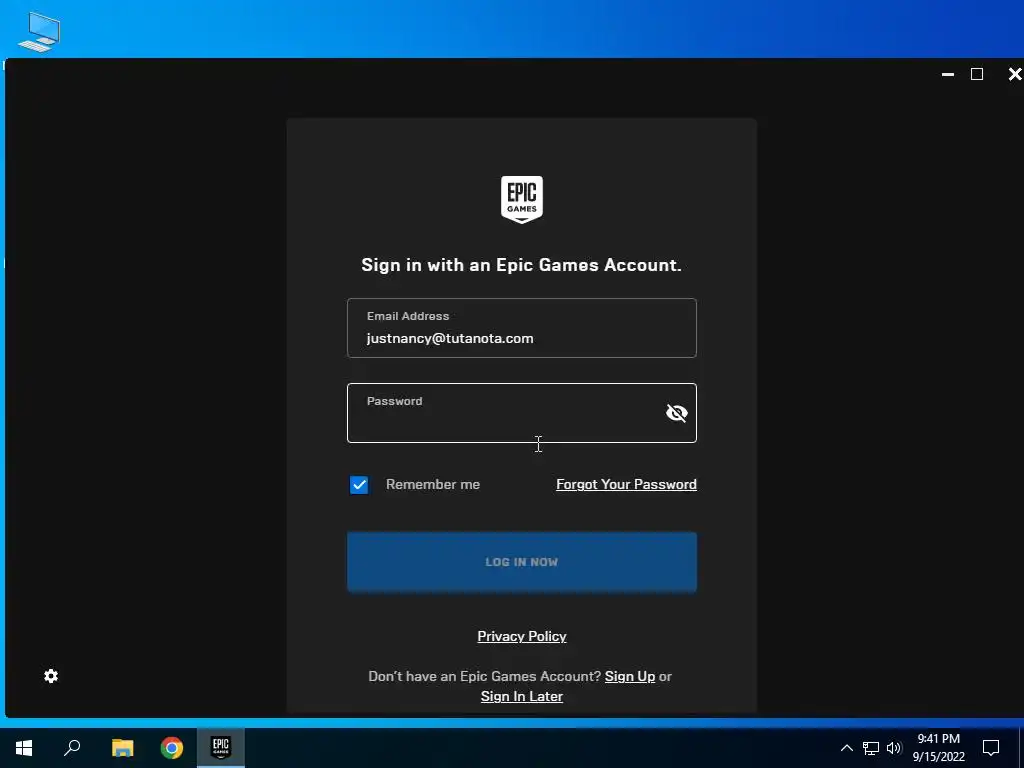Open the network status tray icon
The image size is (1024, 768).
[x=871, y=748]
